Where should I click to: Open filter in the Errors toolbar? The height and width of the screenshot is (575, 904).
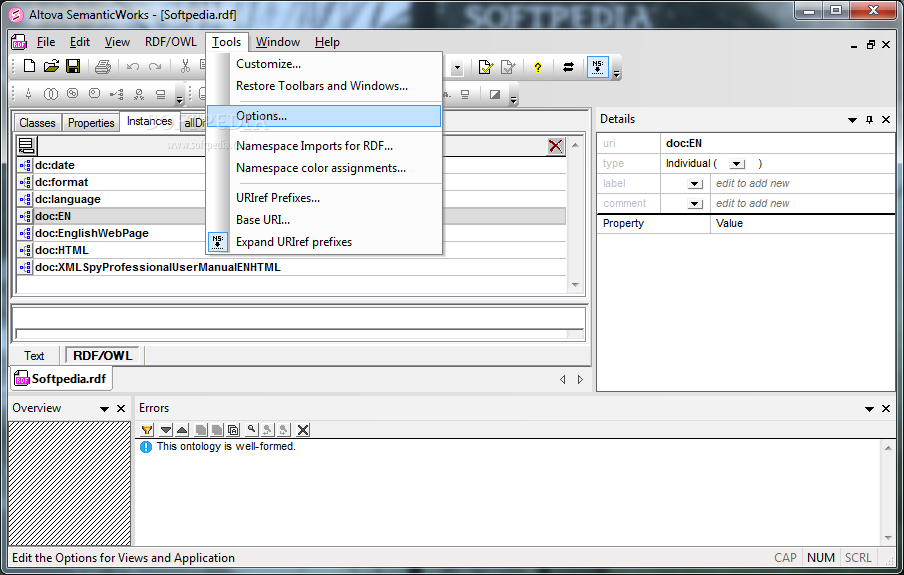tap(147, 430)
